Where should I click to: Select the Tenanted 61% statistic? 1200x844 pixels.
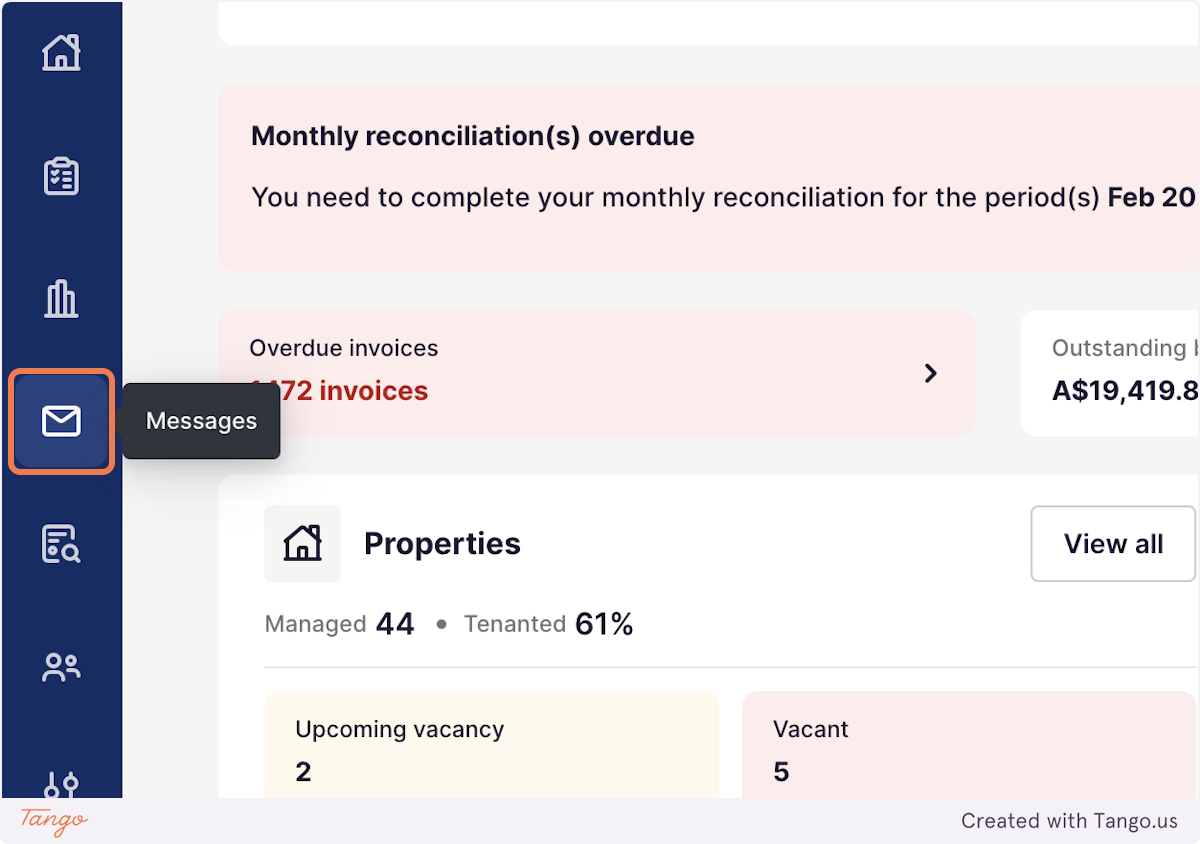click(548, 624)
